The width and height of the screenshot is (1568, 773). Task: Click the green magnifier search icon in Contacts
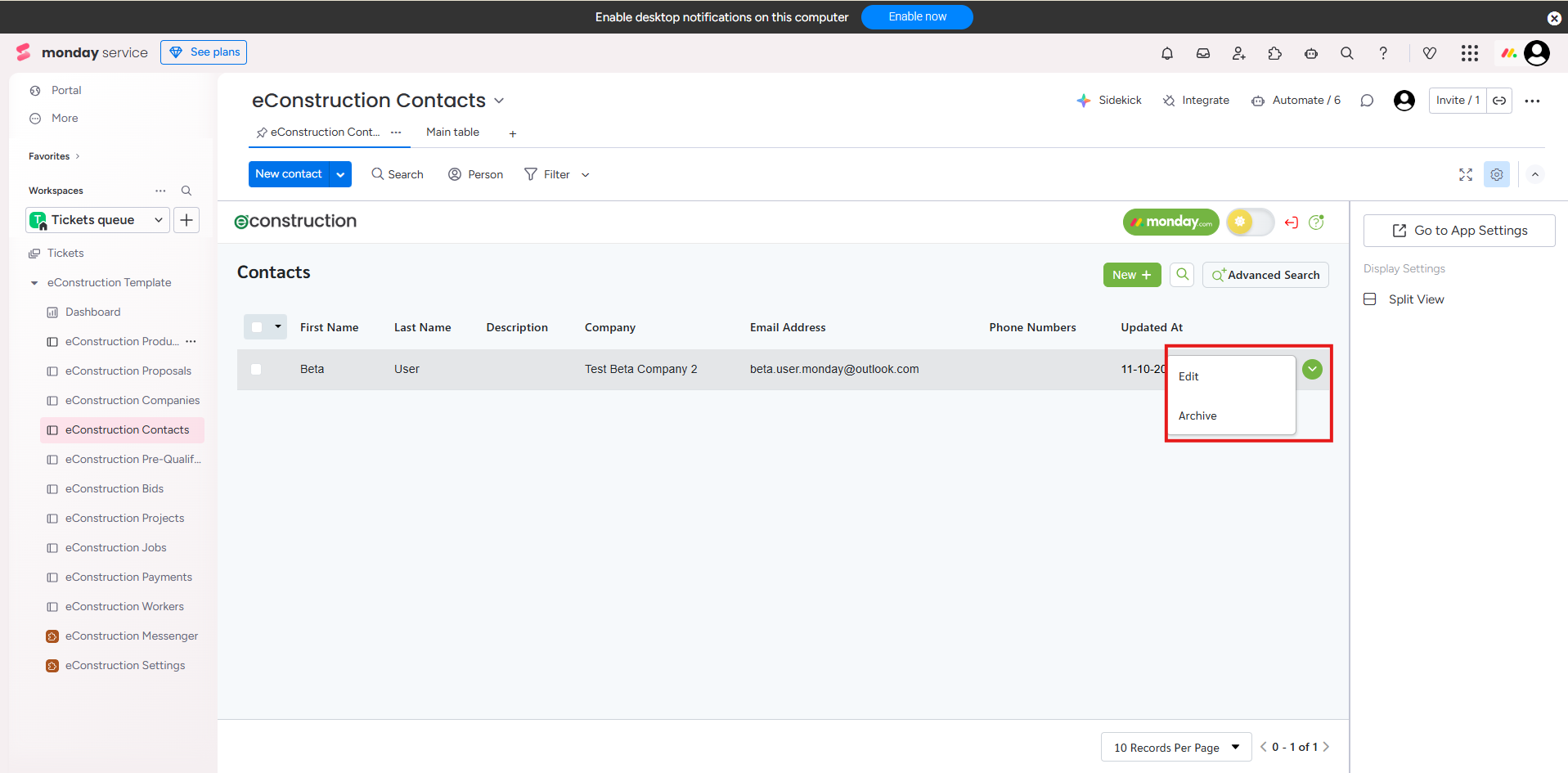click(1182, 275)
